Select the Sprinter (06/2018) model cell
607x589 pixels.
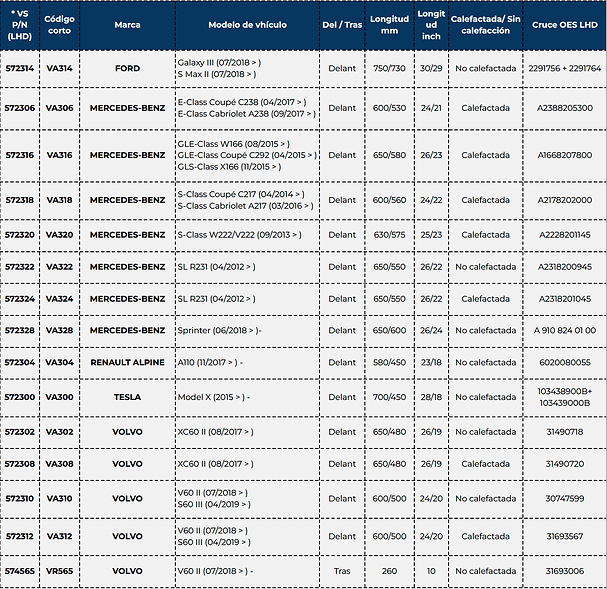[x=219, y=330]
